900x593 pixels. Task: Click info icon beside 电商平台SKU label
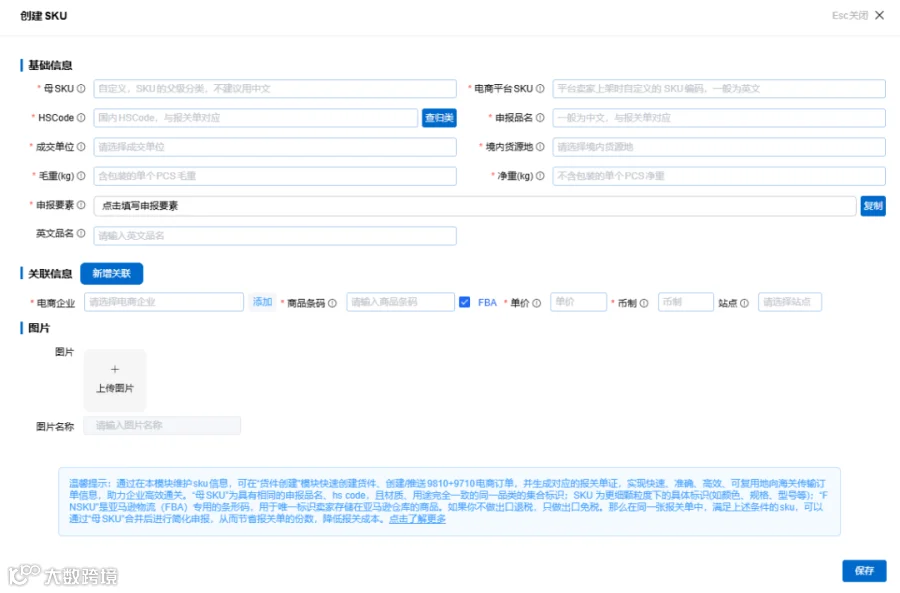(540, 88)
